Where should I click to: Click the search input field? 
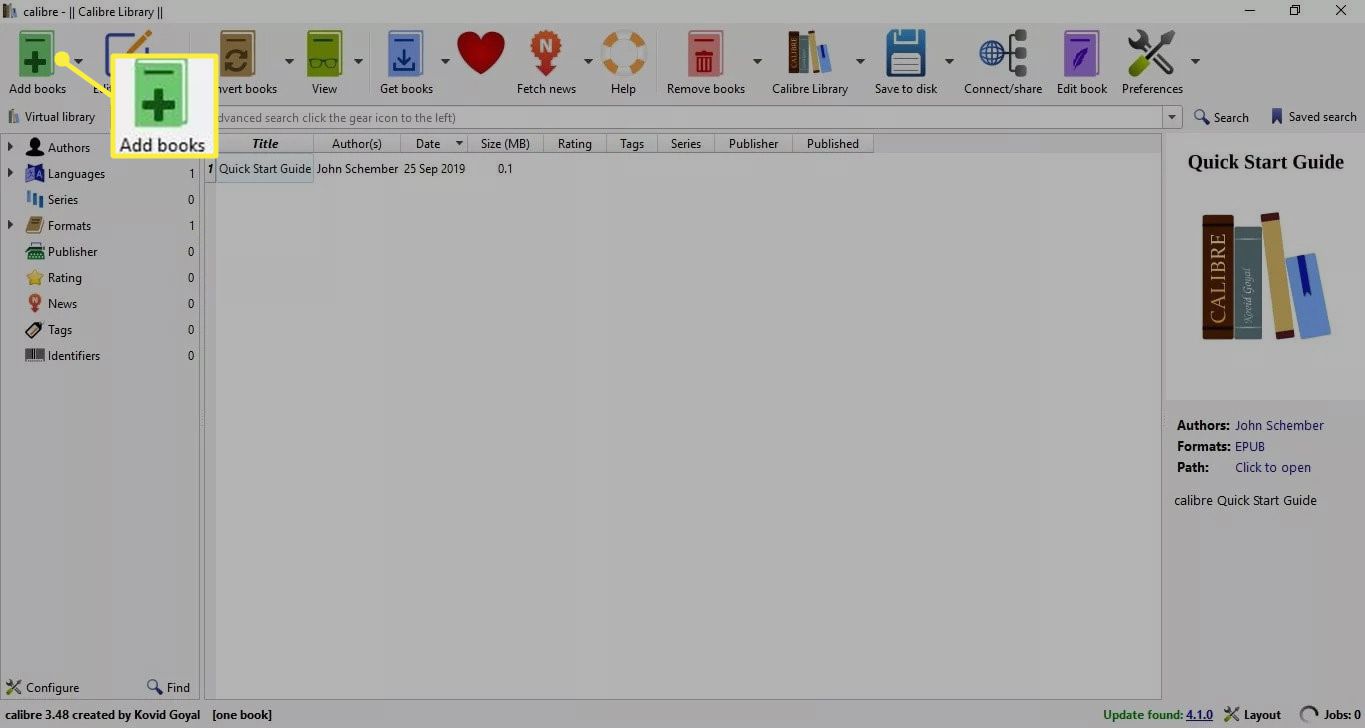tap(685, 118)
